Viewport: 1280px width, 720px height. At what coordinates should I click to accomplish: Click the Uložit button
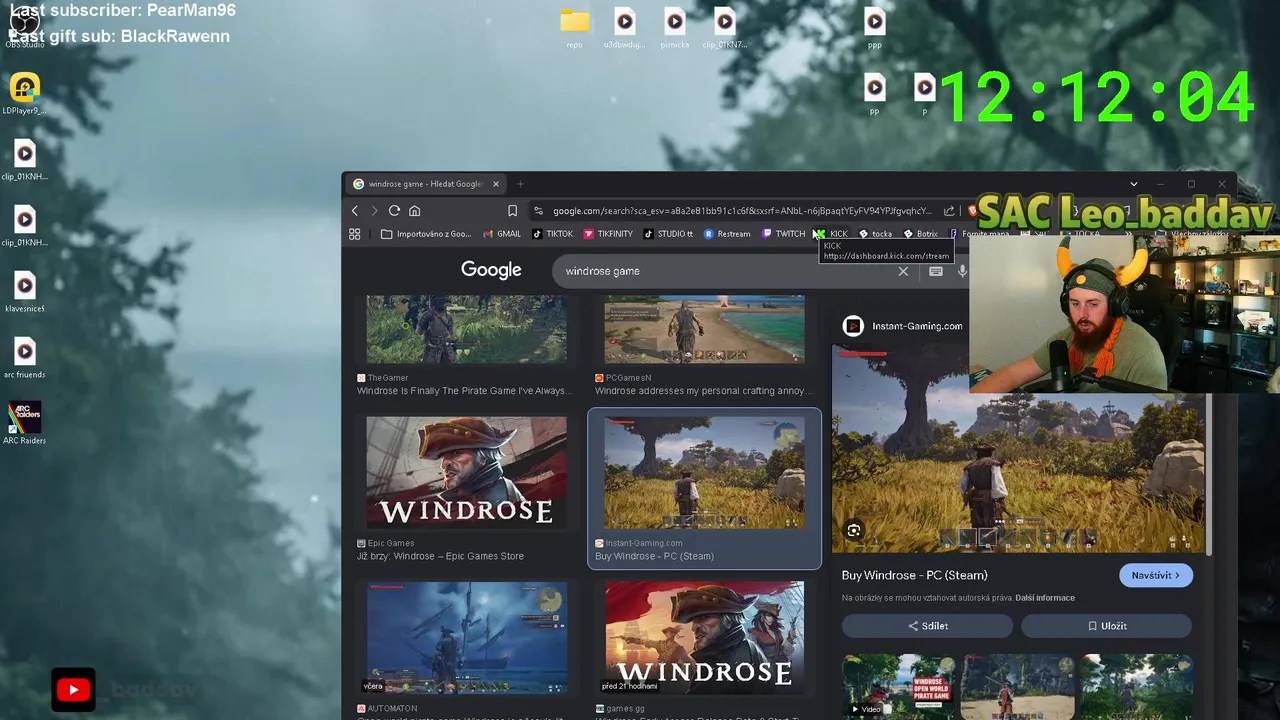pyautogui.click(x=1106, y=626)
